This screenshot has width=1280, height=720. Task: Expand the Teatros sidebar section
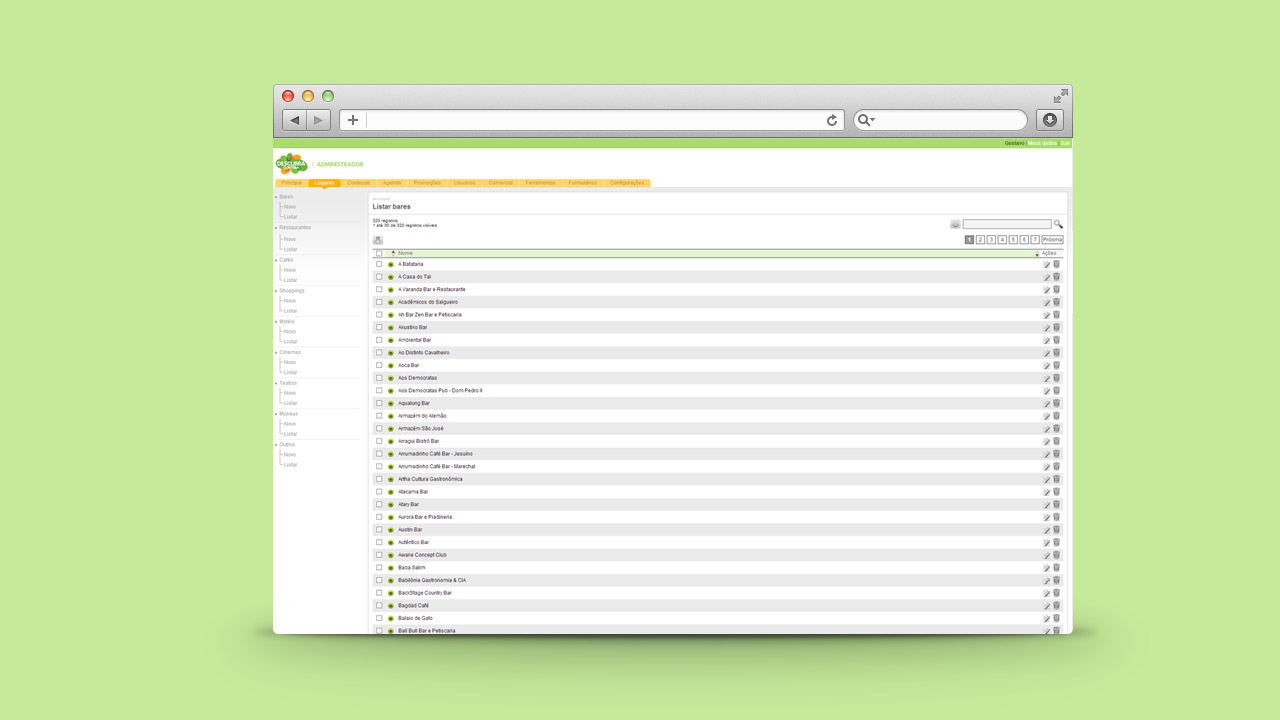pyautogui.click(x=288, y=383)
